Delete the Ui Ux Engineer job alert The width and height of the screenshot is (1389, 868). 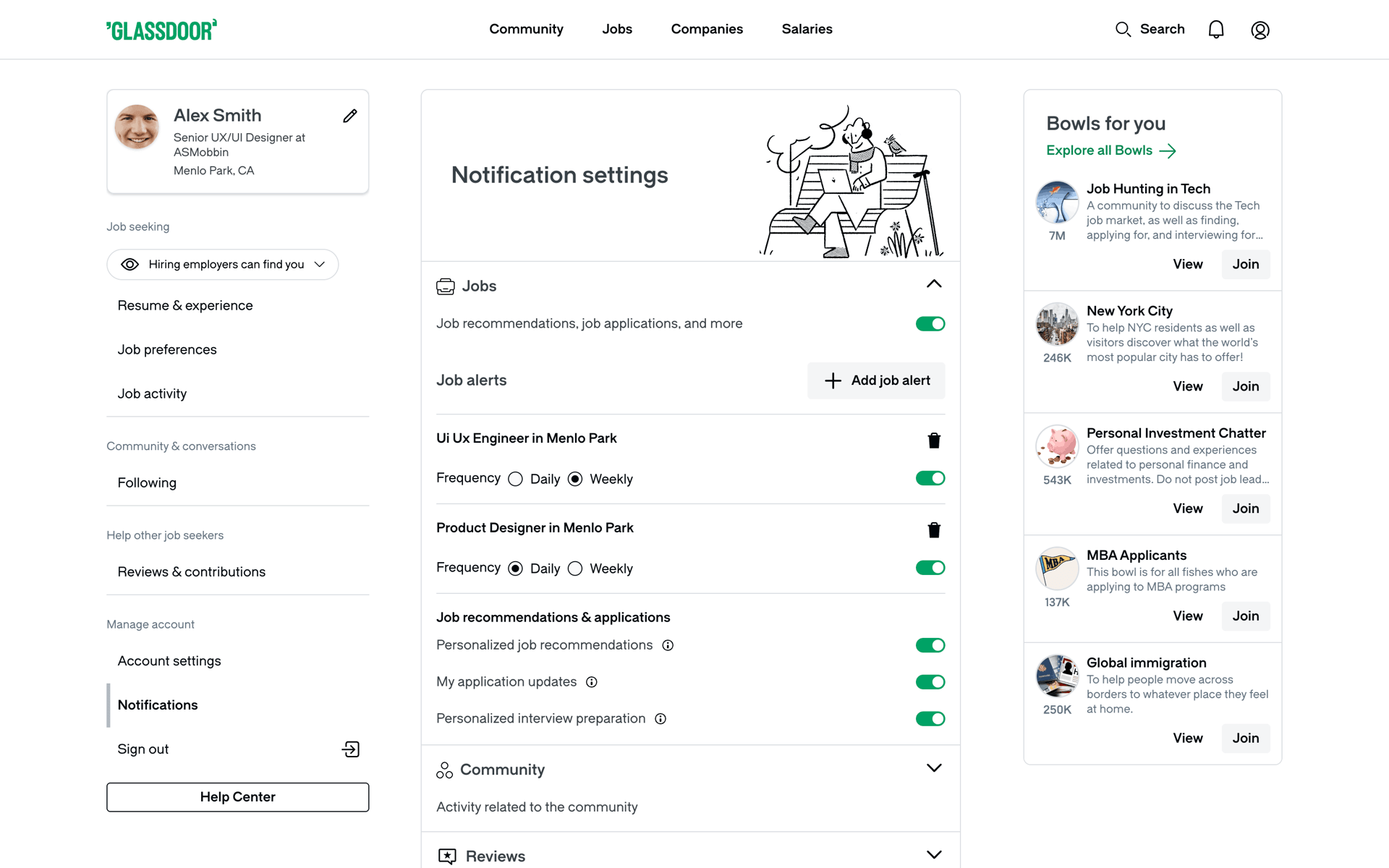coord(934,441)
